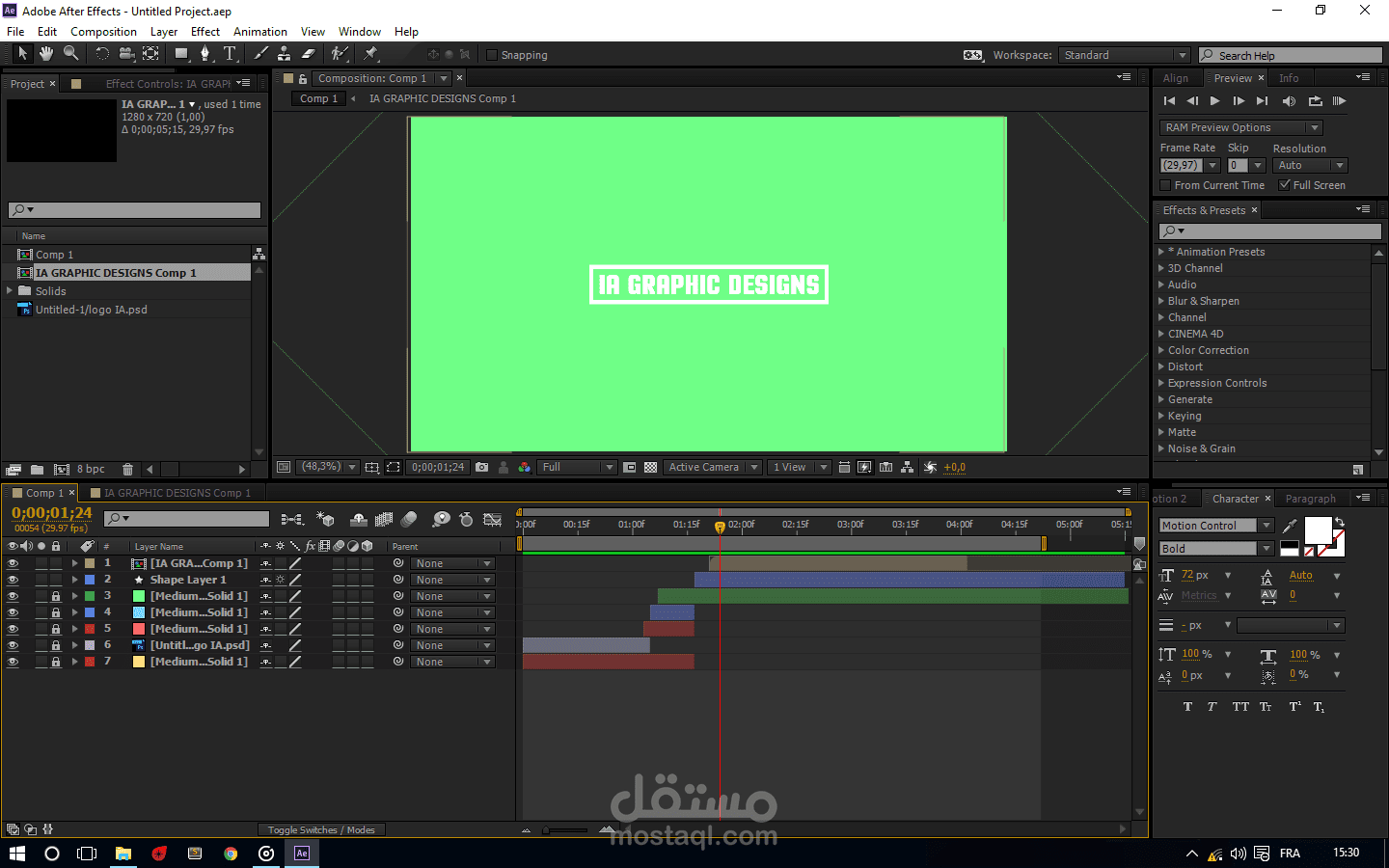This screenshot has height=868, width=1389.
Task: Click the trash delete icon in Project panel
Action: coord(127,470)
